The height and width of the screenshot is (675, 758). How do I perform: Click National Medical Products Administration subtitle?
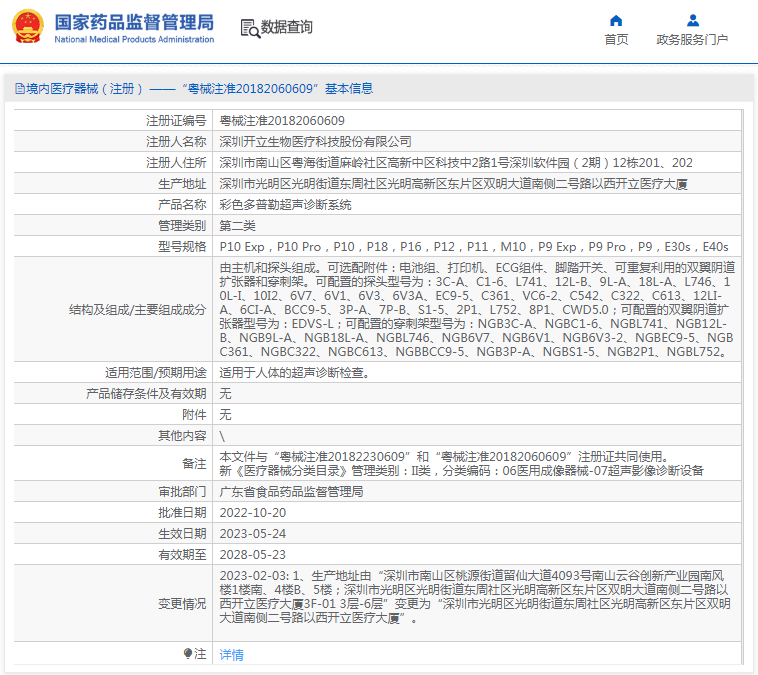pyautogui.click(x=134, y=40)
